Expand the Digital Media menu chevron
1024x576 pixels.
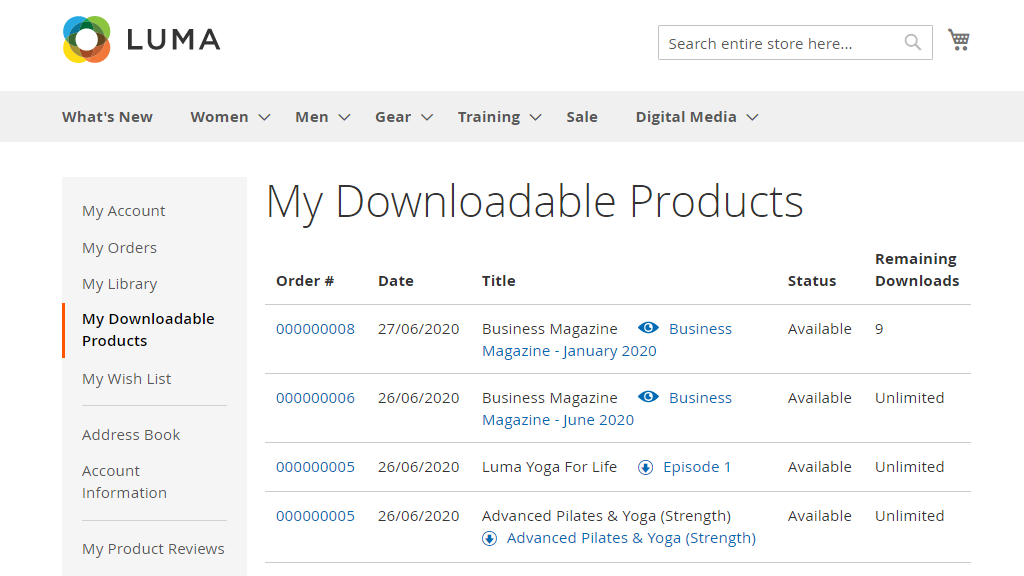[x=752, y=118]
